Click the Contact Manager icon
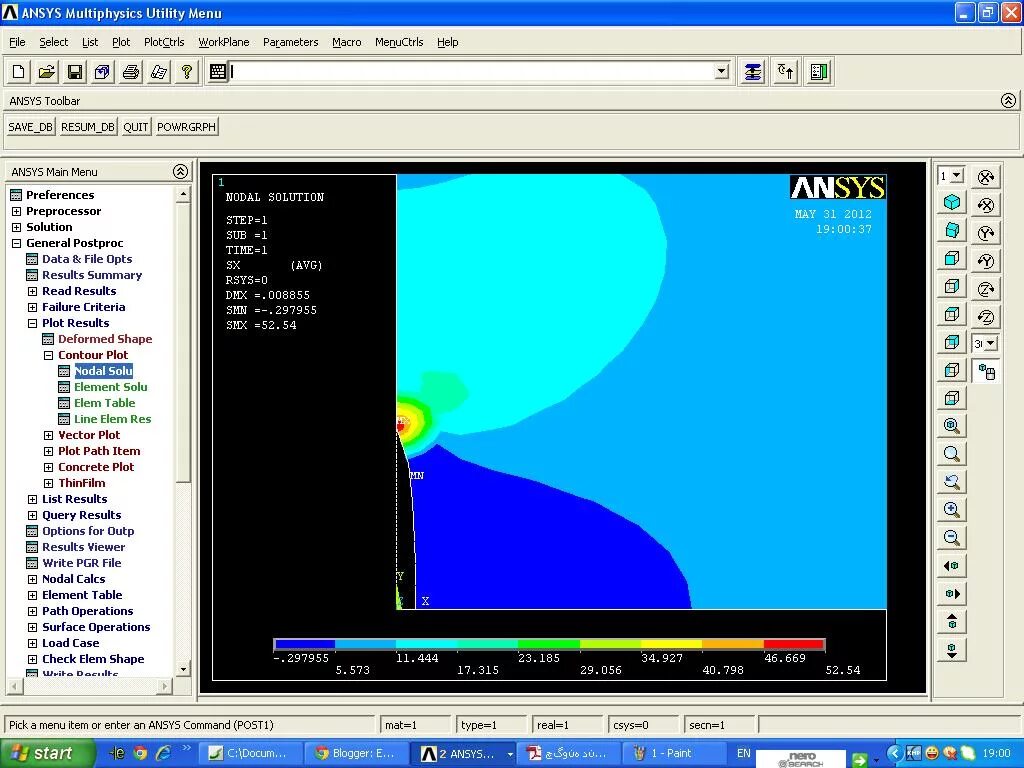 click(x=819, y=72)
